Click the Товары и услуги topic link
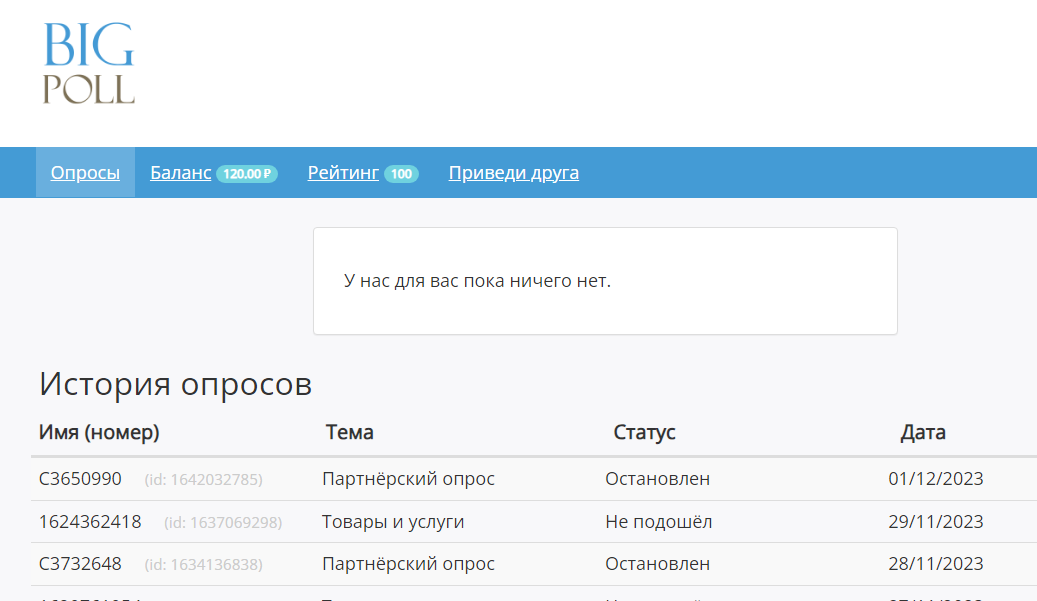The height and width of the screenshot is (601, 1037). coord(393,521)
